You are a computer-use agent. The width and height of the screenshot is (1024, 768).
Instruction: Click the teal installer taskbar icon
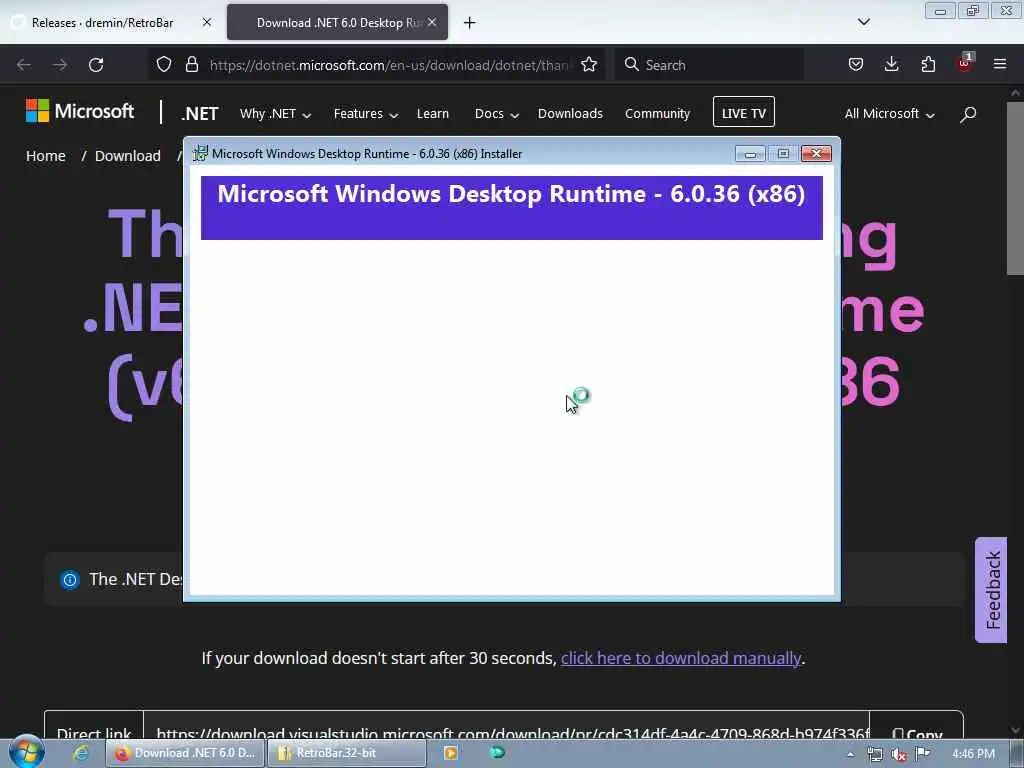[x=497, y=753]
